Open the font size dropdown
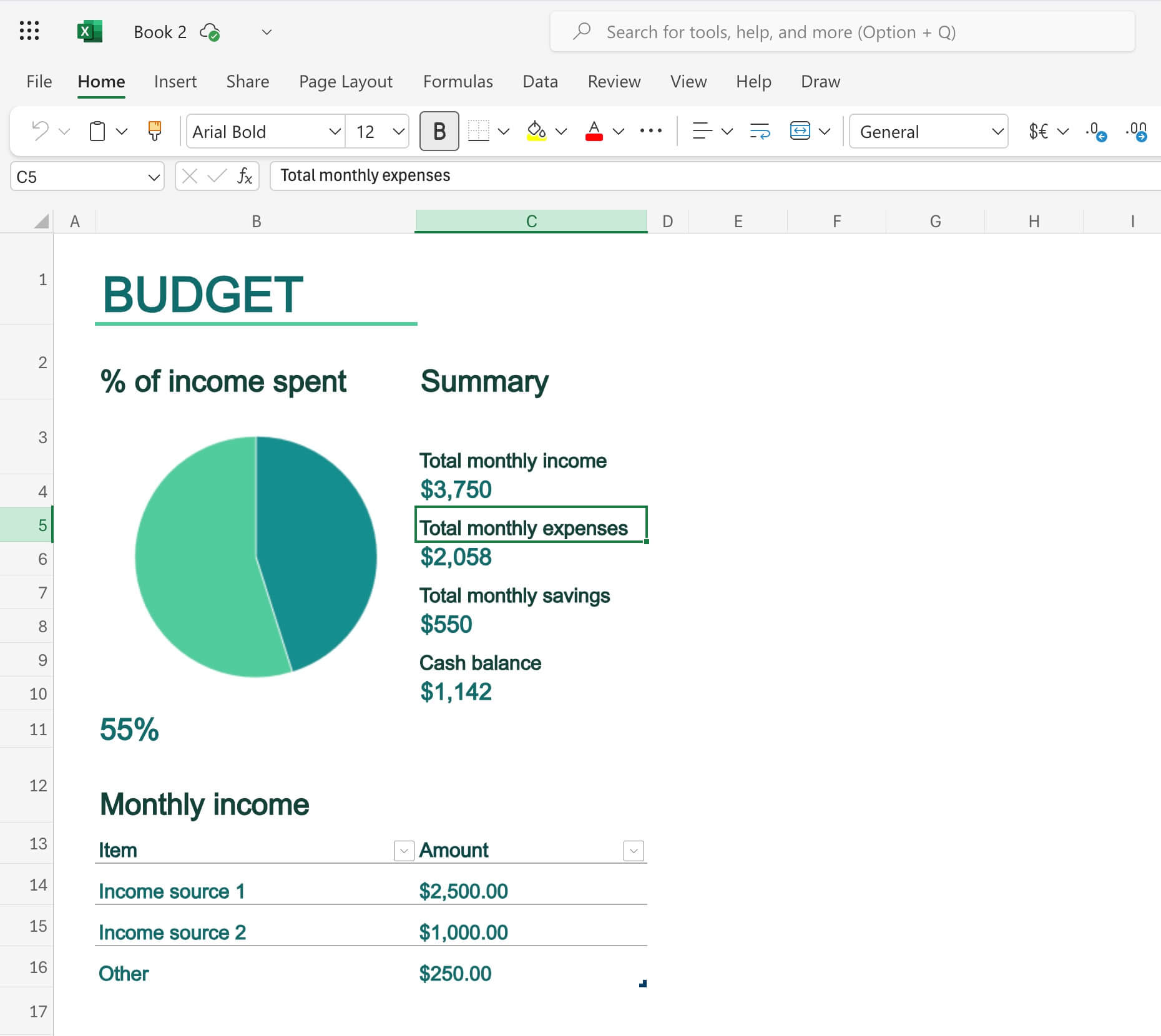 point(398,131)
